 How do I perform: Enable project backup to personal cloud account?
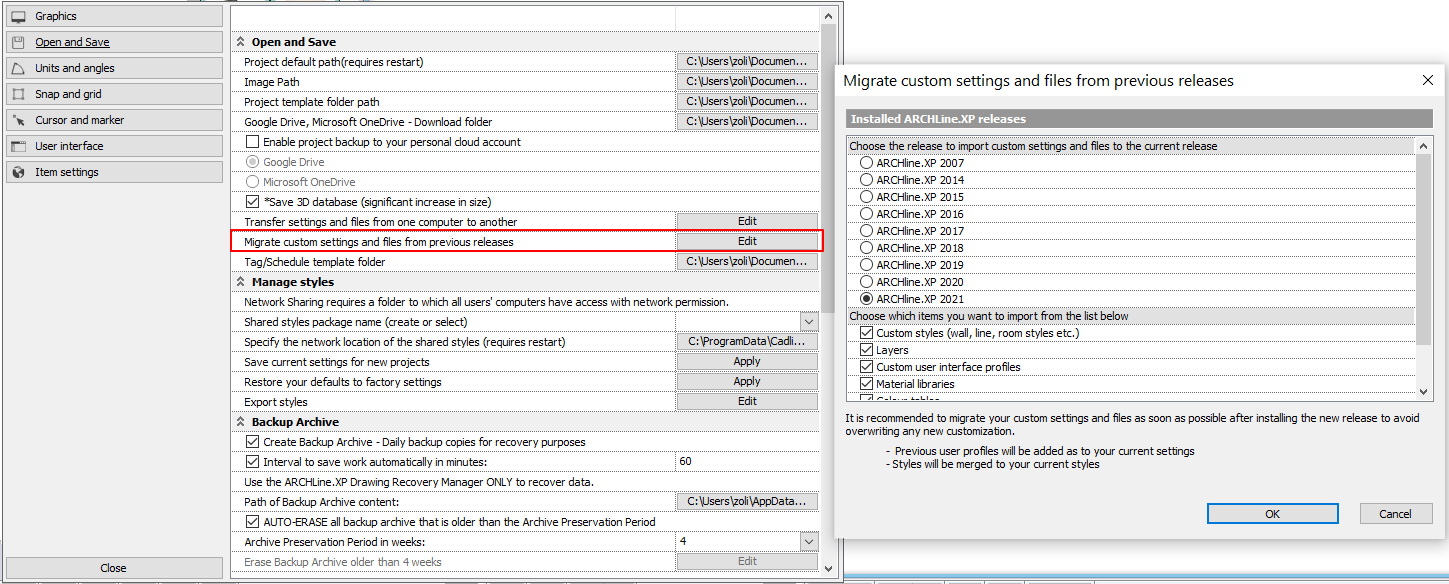(x=252, y=142)
